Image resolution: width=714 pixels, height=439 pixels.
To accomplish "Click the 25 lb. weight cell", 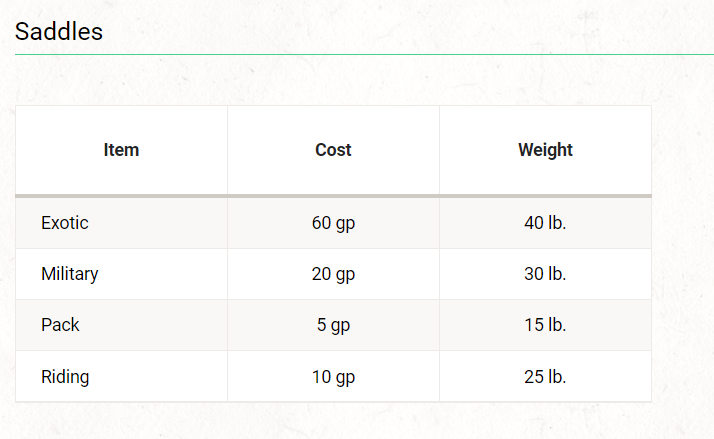I will (x=545, y=377).
